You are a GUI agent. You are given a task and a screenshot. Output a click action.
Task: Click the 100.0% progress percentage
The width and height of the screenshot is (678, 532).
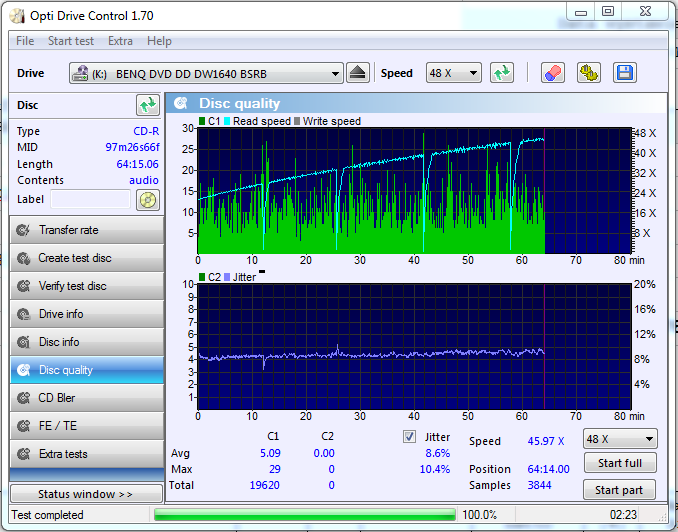[x=480, y=515]
